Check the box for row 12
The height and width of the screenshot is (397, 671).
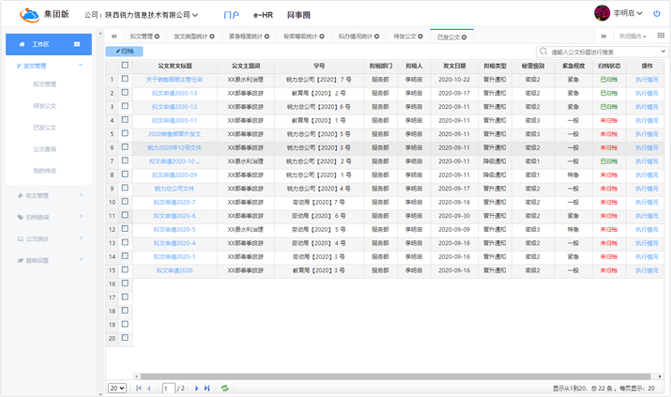[x=125, y=229]
